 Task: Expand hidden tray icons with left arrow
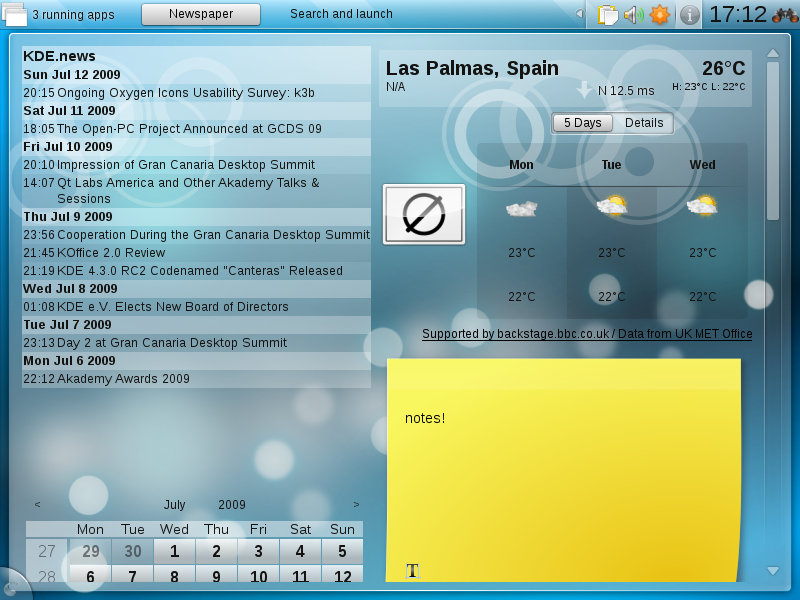point(579,14)
